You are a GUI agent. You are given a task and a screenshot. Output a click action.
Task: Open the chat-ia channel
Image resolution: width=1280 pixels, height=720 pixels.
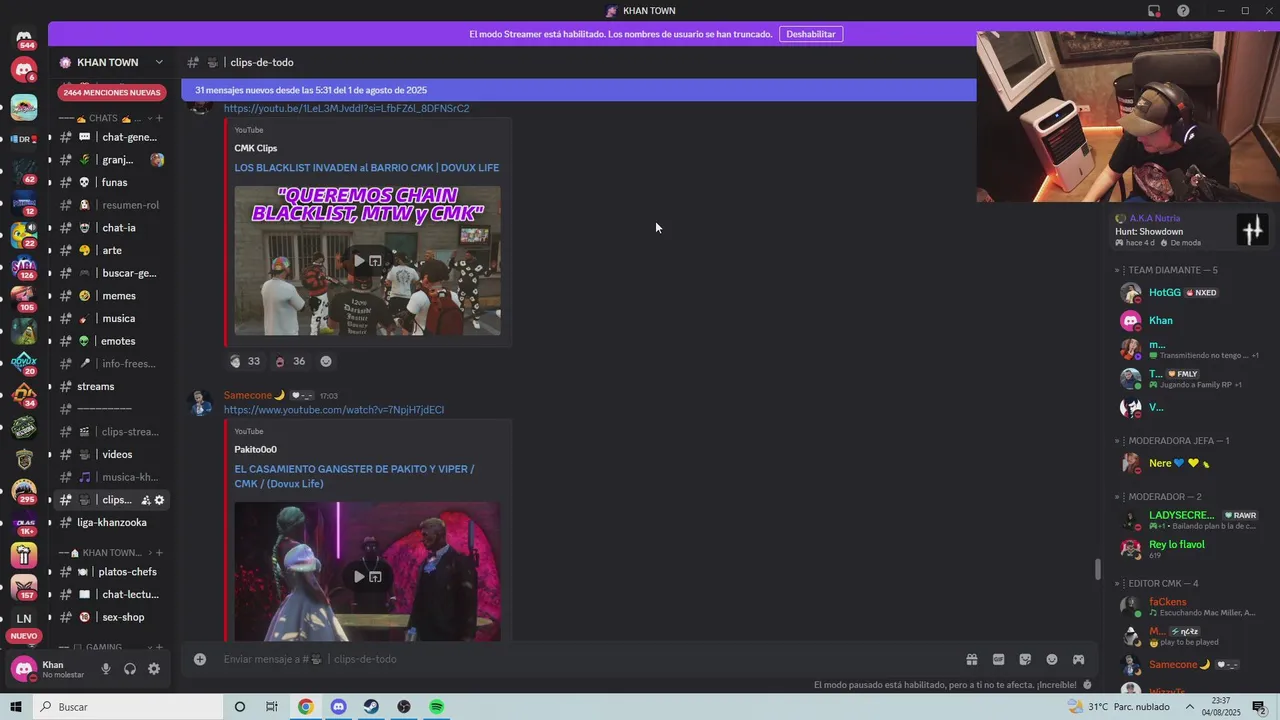(x=112, y=228)
